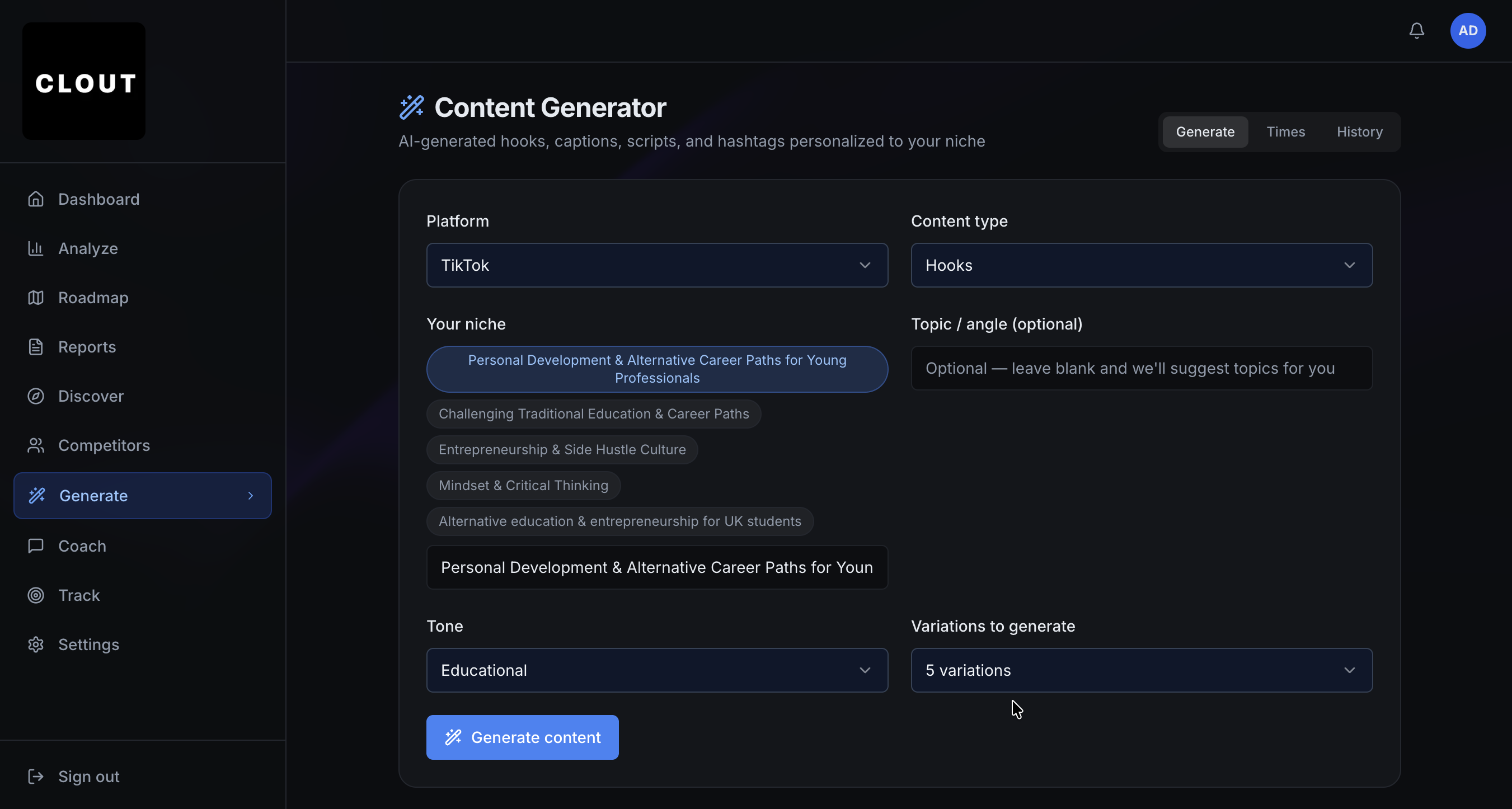Open the AD user avatar menu
Screen dimensions: 1512x809
(1467, 31)
